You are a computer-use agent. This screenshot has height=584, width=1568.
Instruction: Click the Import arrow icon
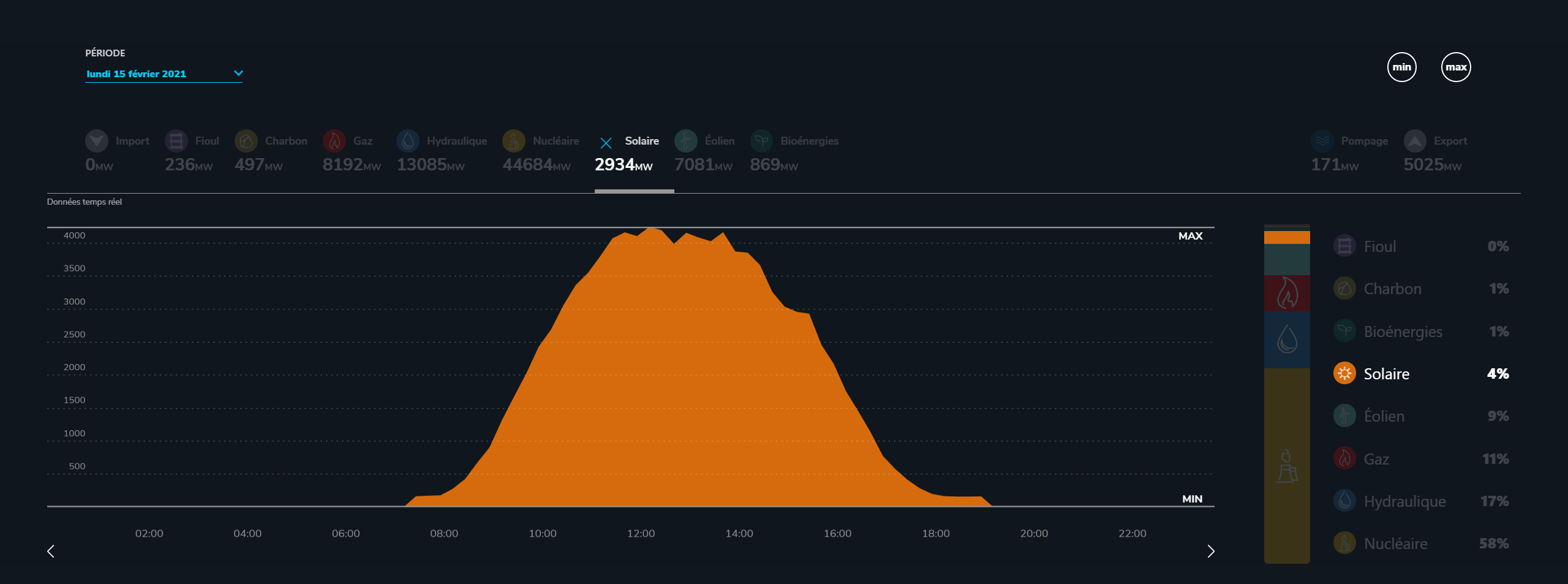pos(97,141)
